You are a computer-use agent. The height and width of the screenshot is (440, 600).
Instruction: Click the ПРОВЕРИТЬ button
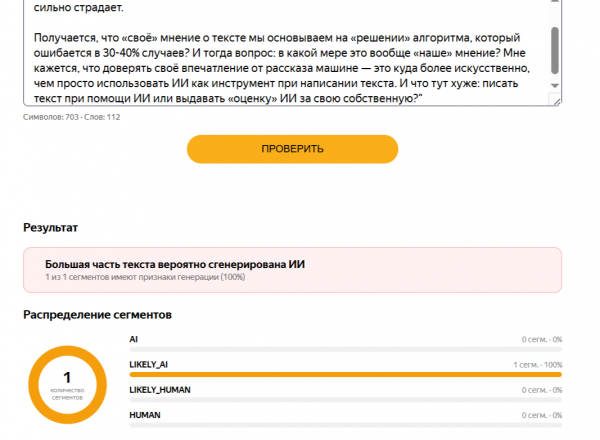(x=292, y=149)
